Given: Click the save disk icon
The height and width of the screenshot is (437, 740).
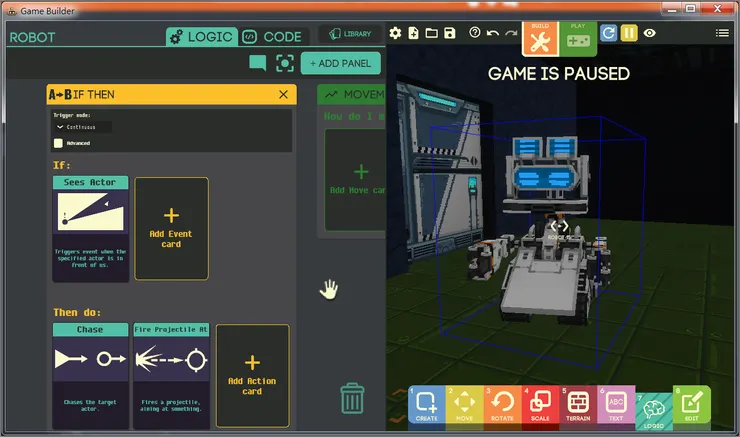Looking at the screenshot, I should [x=450, y=33].
